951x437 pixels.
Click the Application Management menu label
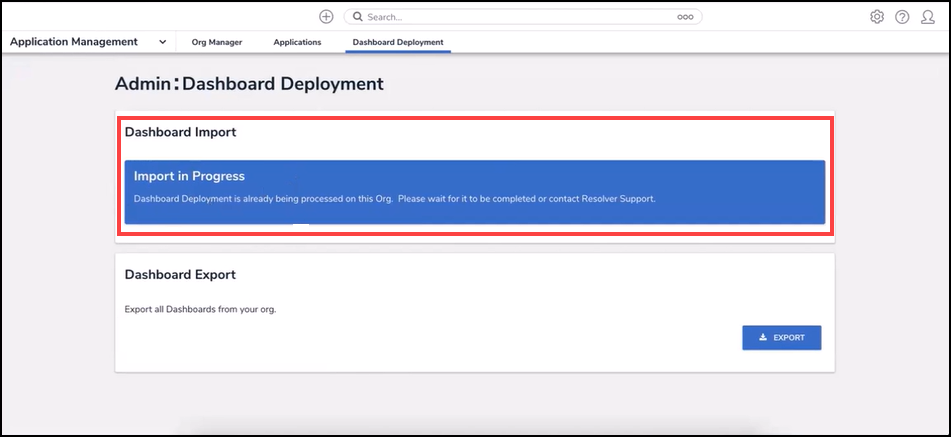[x=74, y=42]
